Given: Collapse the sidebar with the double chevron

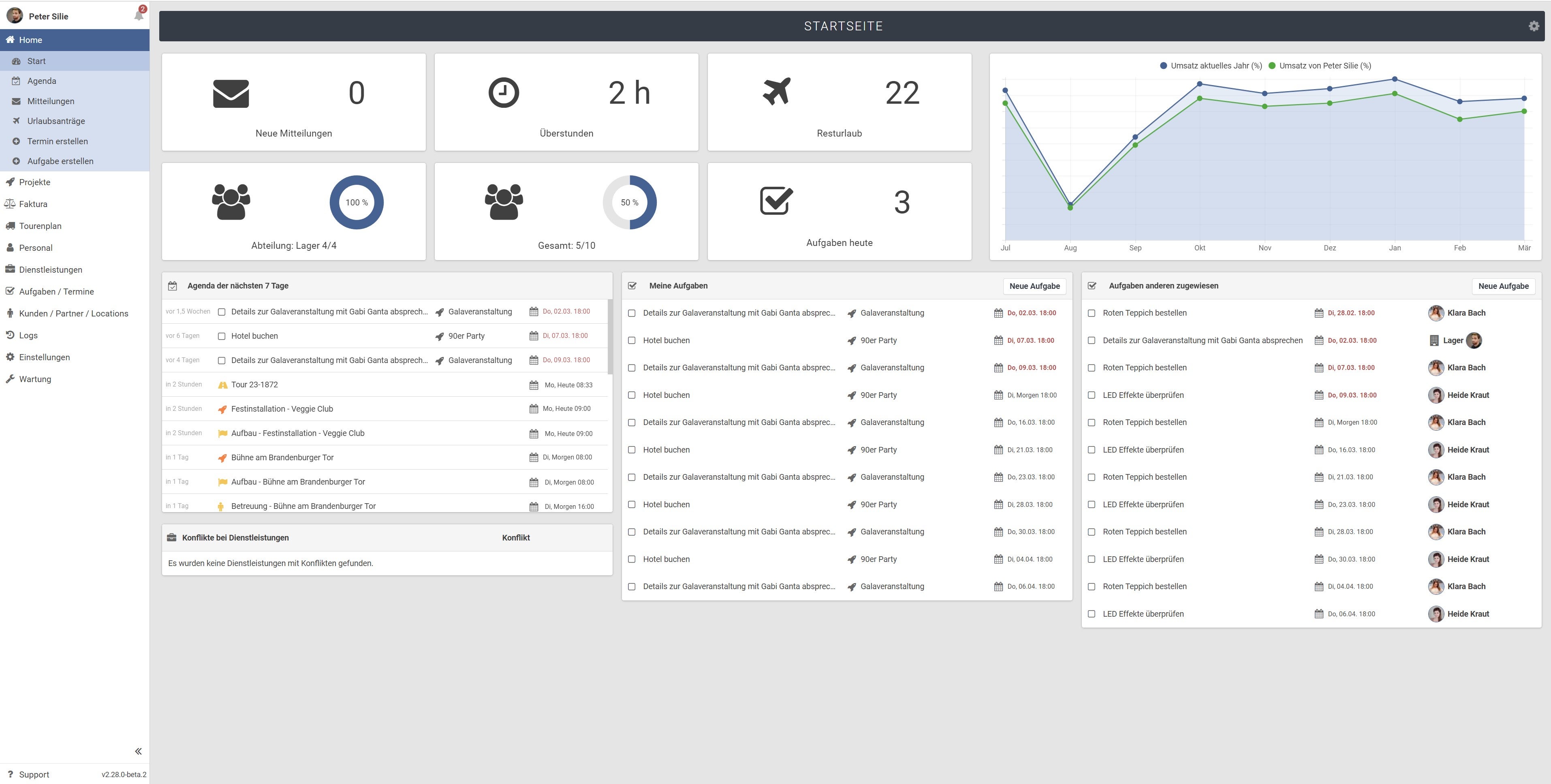Looking at the screenshot, I should [x=139, y=751].
